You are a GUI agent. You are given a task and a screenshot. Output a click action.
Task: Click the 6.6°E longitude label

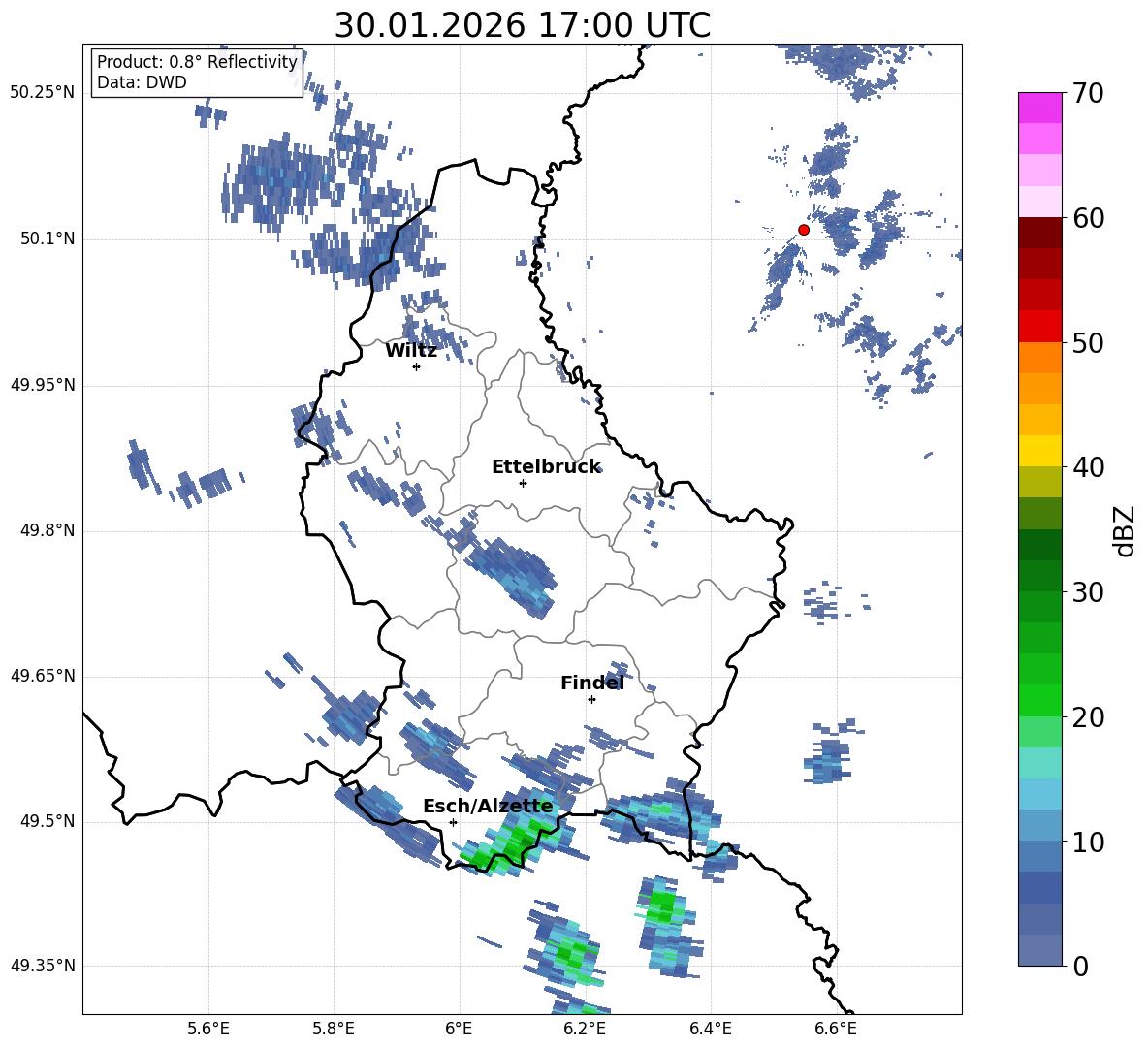pos(836,1029)
